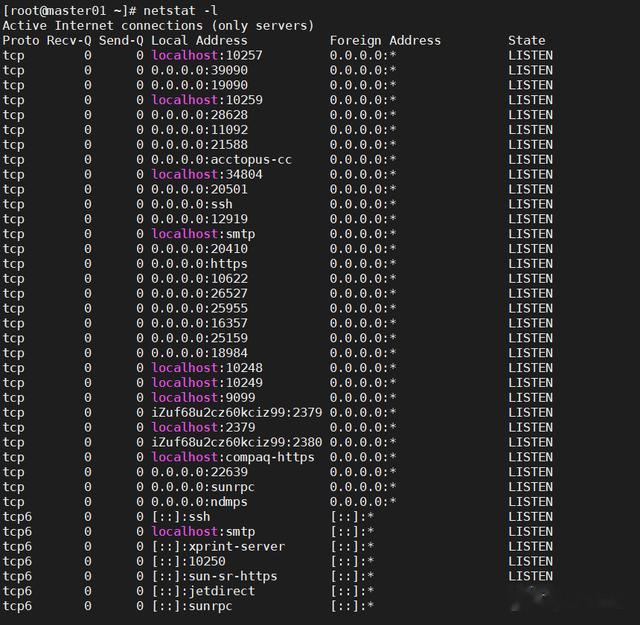640x625 pixels.
Task: Select the '[::]:sunrpc' tcp6 address
Action: (x=192, y=607)
